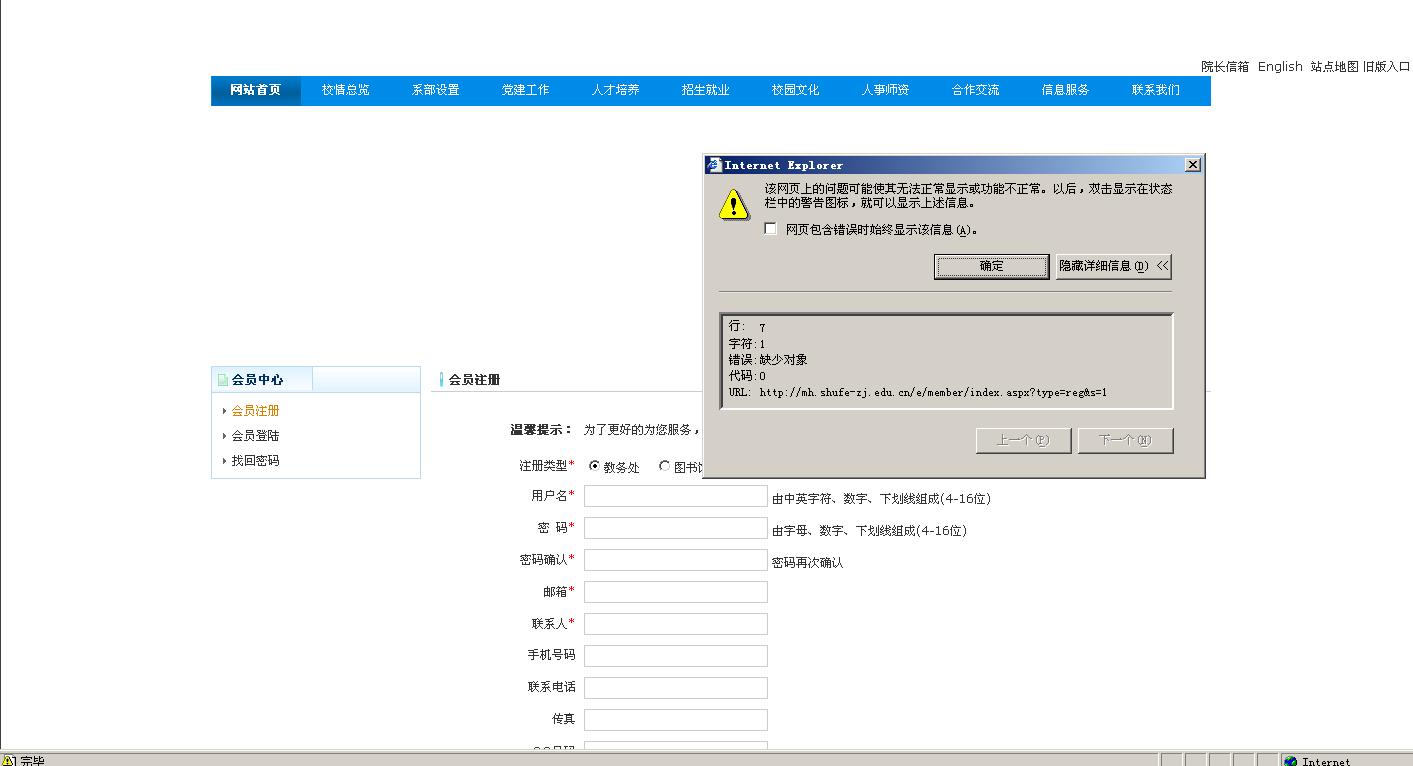
Task: Focus the 用户名 input field
Action: pos(676,496)
